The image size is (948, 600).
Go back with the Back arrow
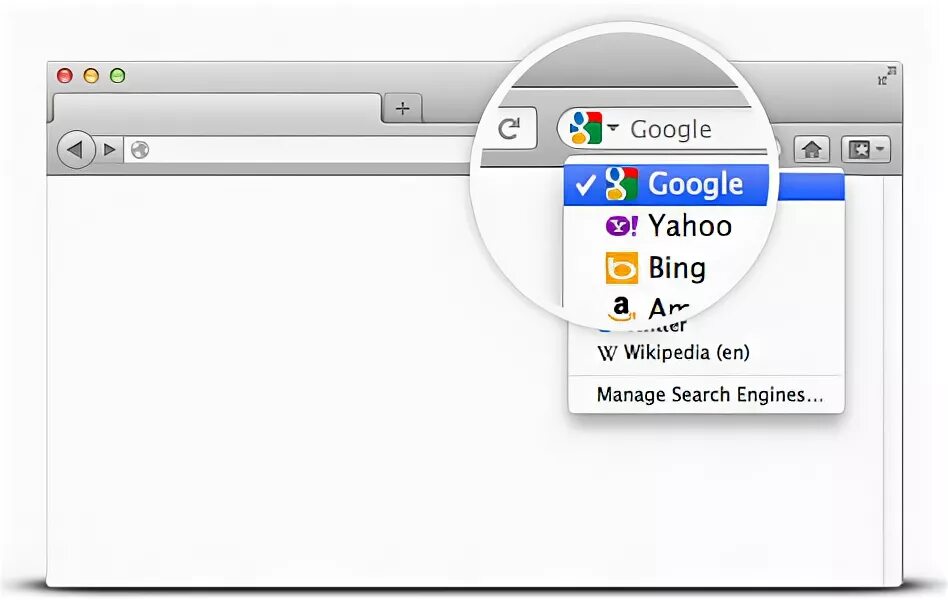tap(76, 150)
